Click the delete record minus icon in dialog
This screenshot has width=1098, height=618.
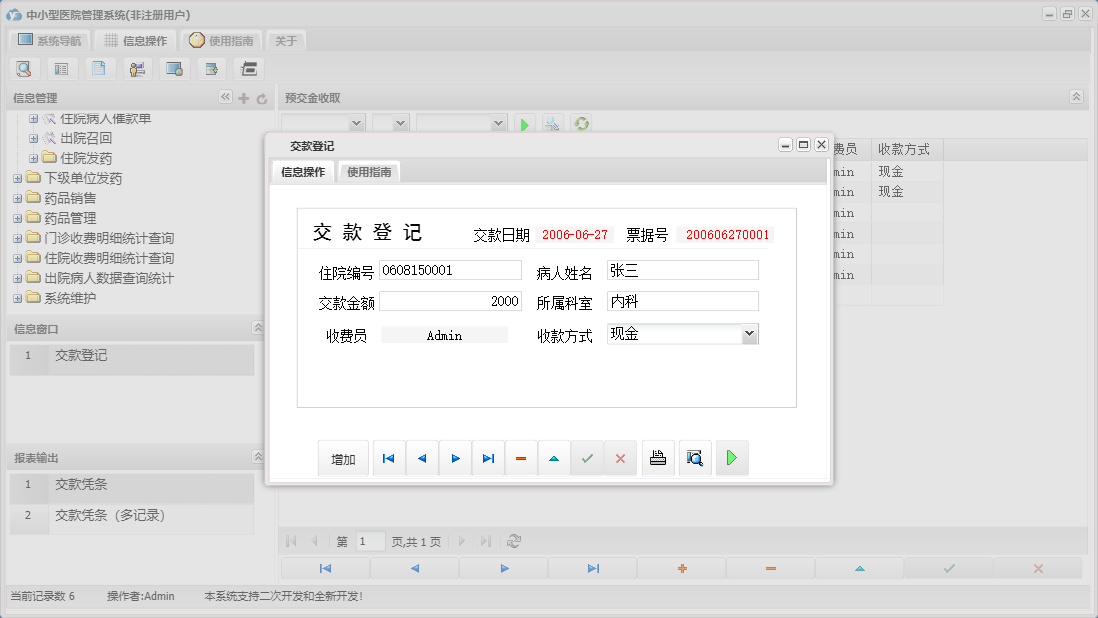[x=520, y=458]
